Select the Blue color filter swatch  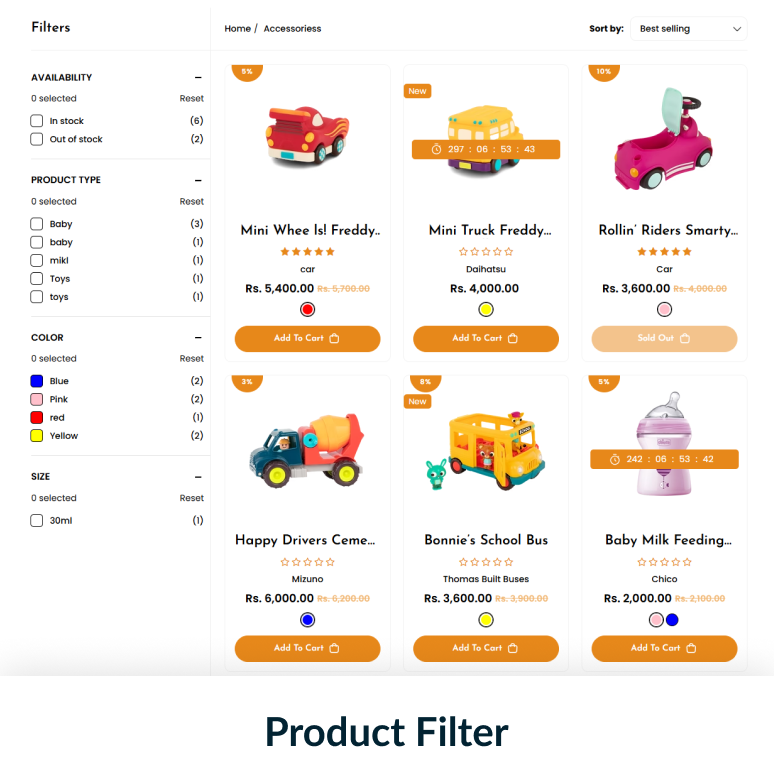(x=36, y=381)
